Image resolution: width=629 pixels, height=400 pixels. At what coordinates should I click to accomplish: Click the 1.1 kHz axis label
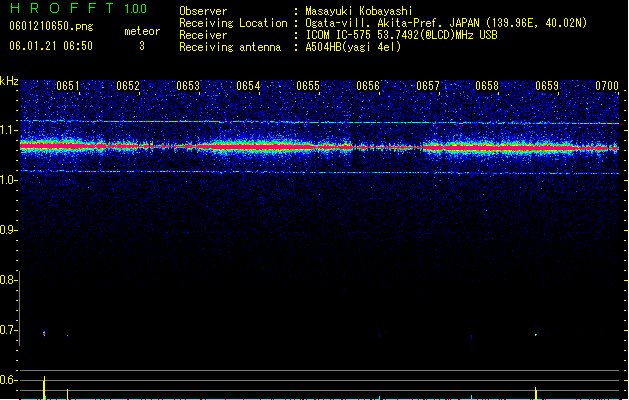pyautogui.click(x=8, y=130)
